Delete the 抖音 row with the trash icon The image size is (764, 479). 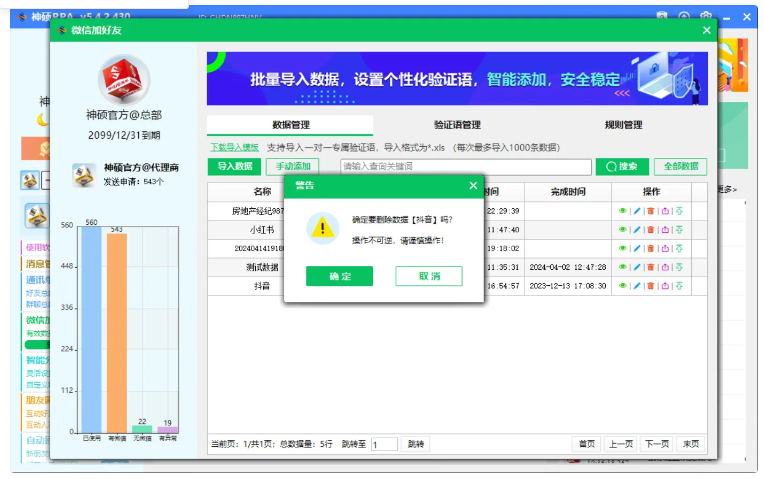click(650, 286)
